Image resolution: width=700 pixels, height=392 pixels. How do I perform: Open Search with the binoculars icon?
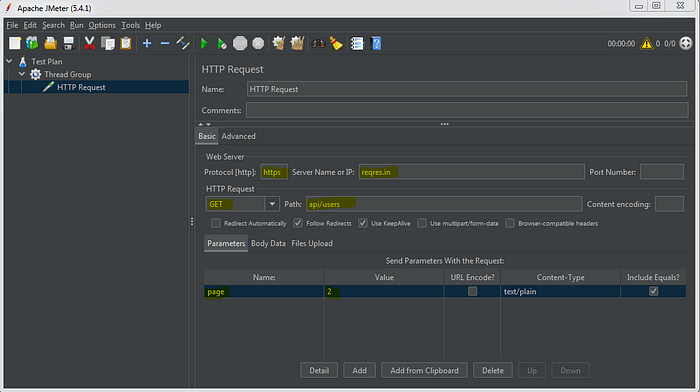pos(318,43)
